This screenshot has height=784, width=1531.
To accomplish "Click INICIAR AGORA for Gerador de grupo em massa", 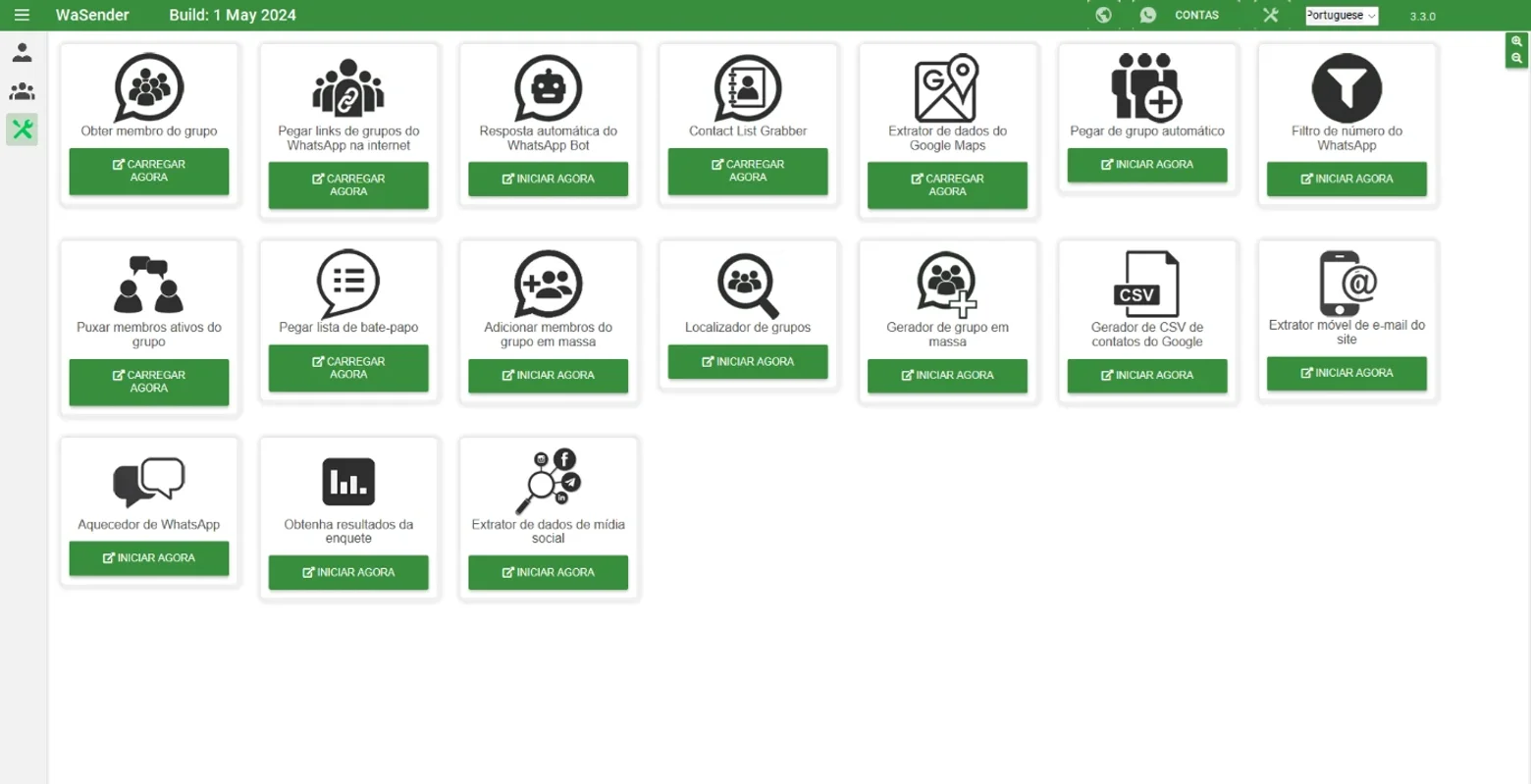I will pyautogui.click(x=947, y=376).
